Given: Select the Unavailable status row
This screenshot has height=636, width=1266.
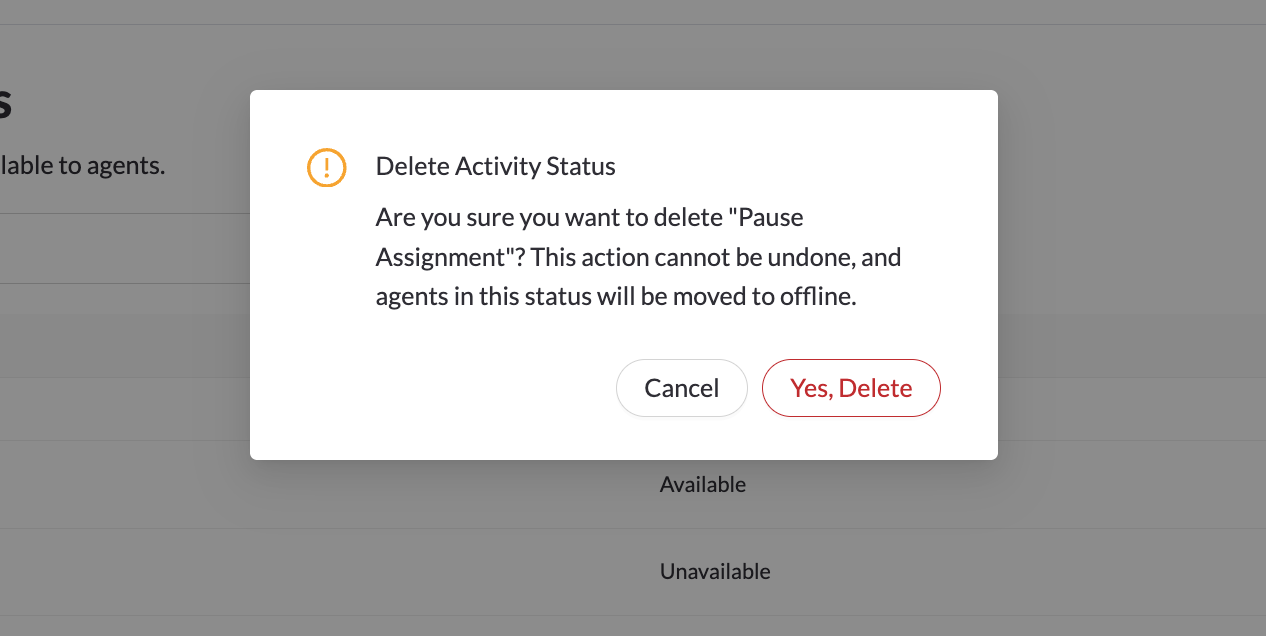Looking at the screenshot, I should [x=714, y=572].
